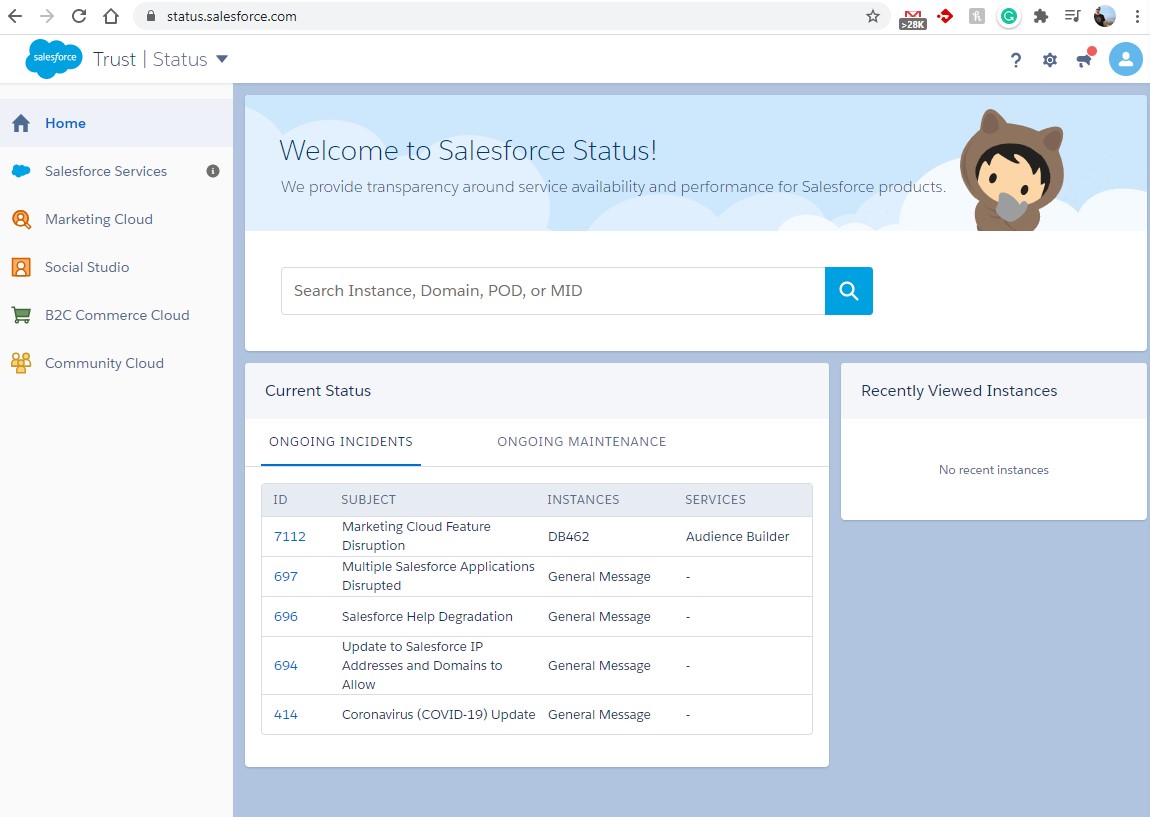The width and height of the screenshot is (1150, 817).
Task: Click Marketing Cloud Feature Disruption subject
Action: (x=416, y=536)
